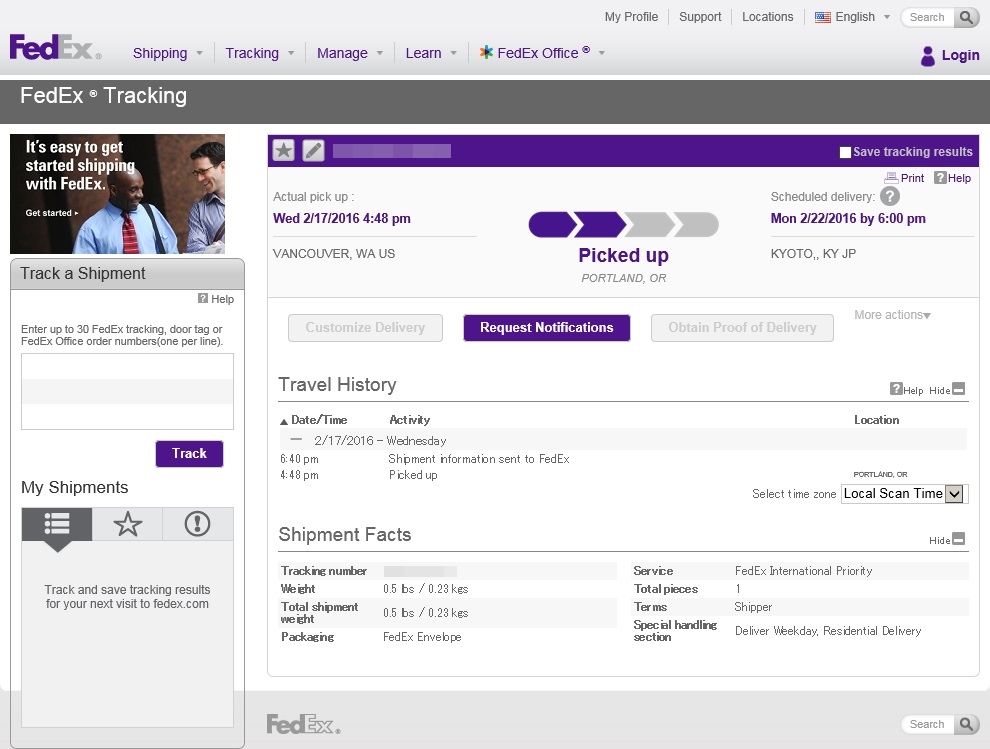Click the top Search input field
990x749 pixels.
[x=928, y=17]
